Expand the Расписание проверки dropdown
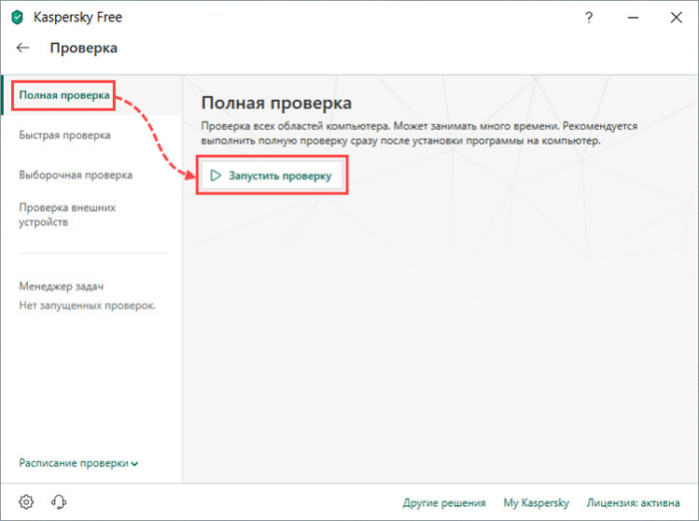Viewport: 699px width, 521px height. pos(78,463)
